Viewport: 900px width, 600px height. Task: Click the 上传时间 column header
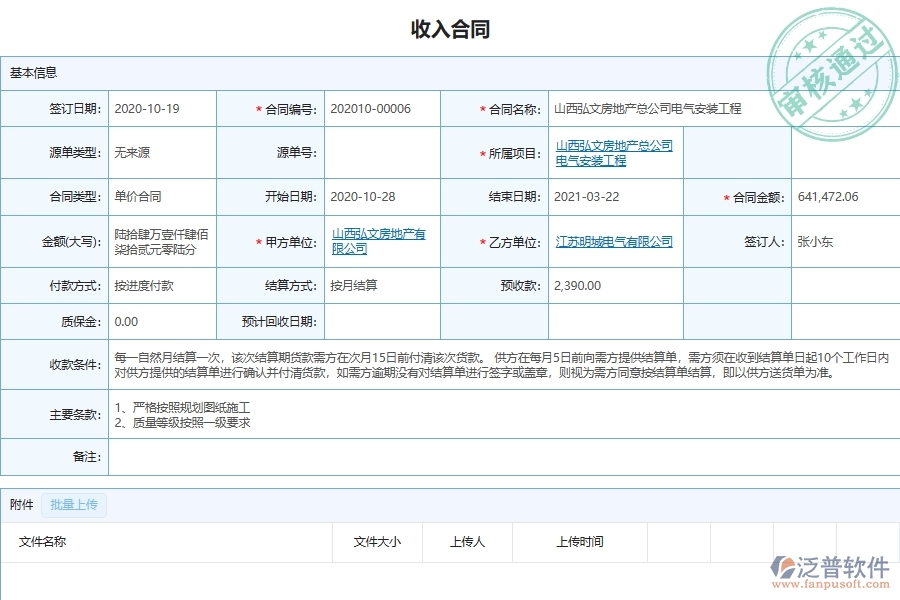(x=582, y=542)
